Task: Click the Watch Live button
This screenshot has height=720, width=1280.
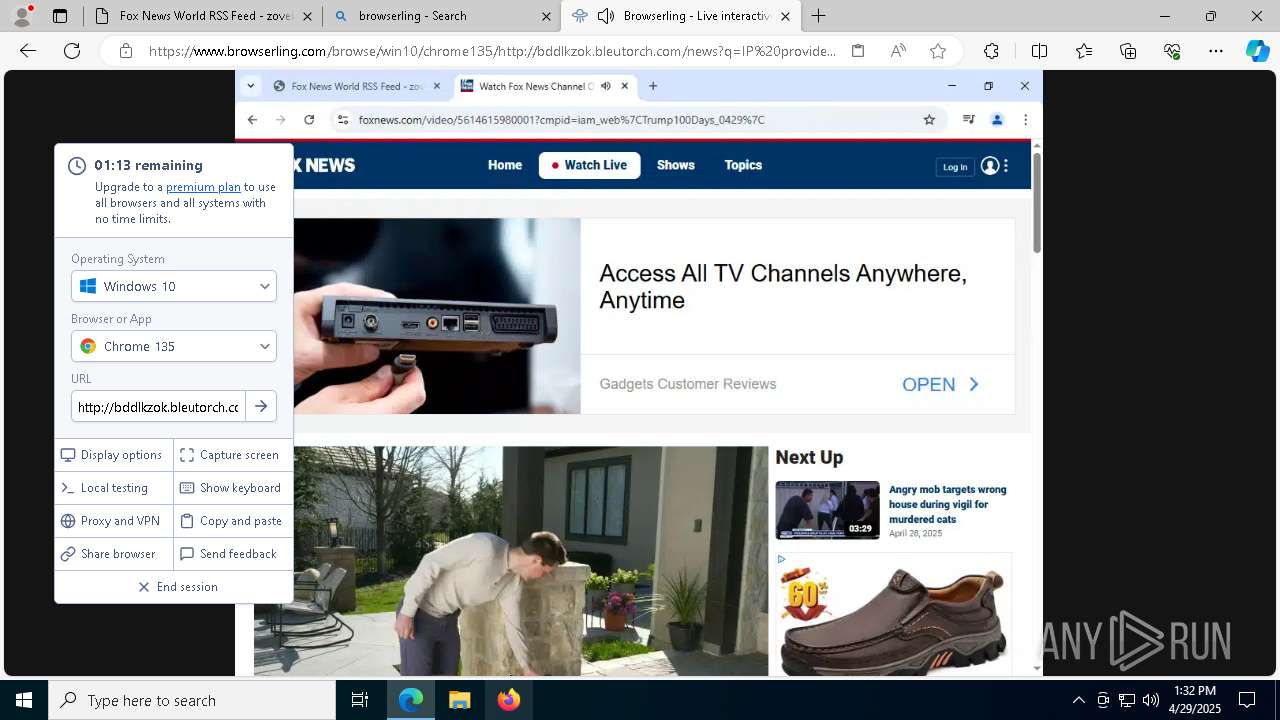Action: pos(589,165)
